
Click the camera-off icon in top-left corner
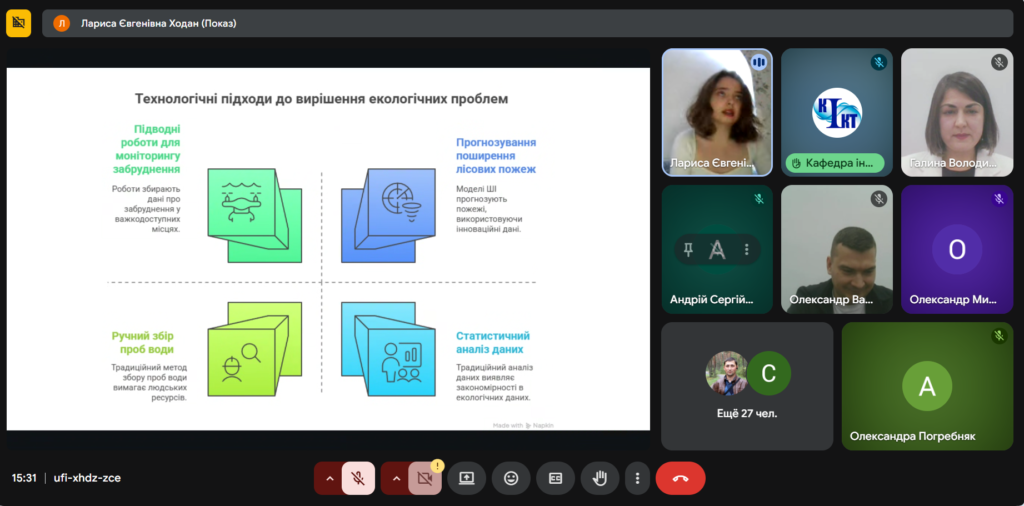click(19, 22)
